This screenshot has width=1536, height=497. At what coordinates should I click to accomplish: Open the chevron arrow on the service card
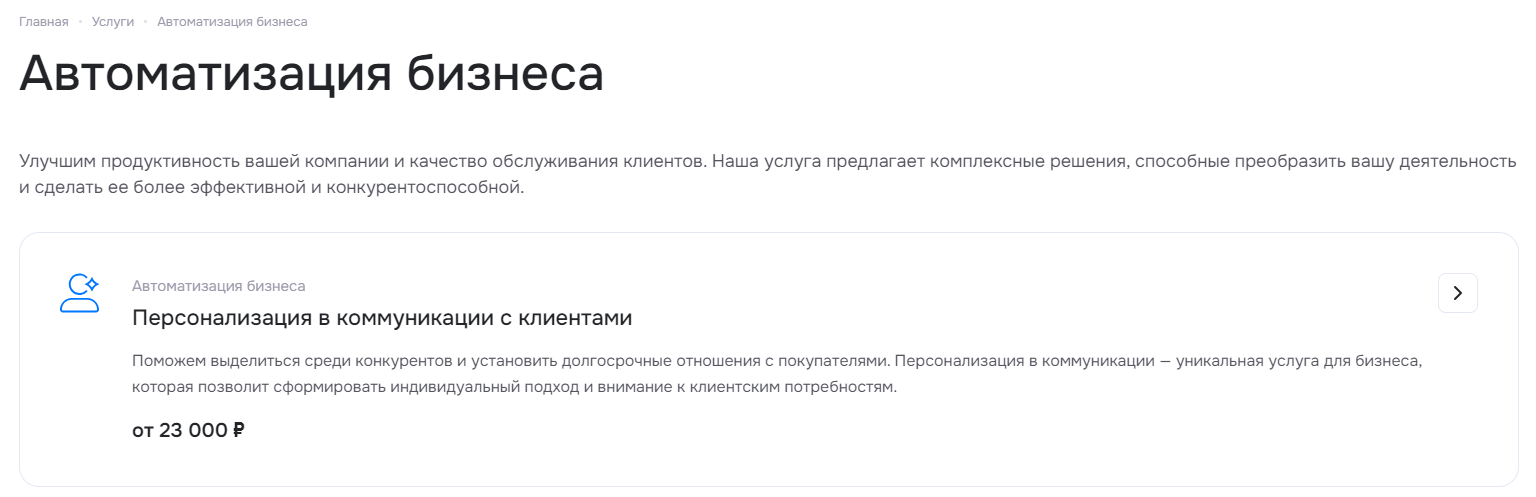1457,293
